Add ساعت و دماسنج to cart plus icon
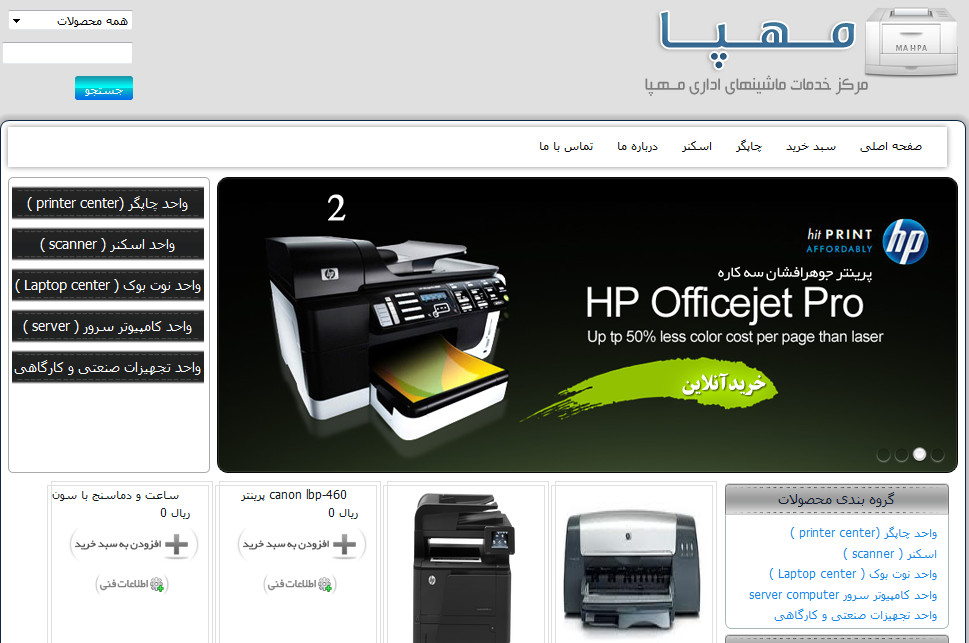Image resolution: width=969 pixels, height=643 pixels. (x=176, y=545)
